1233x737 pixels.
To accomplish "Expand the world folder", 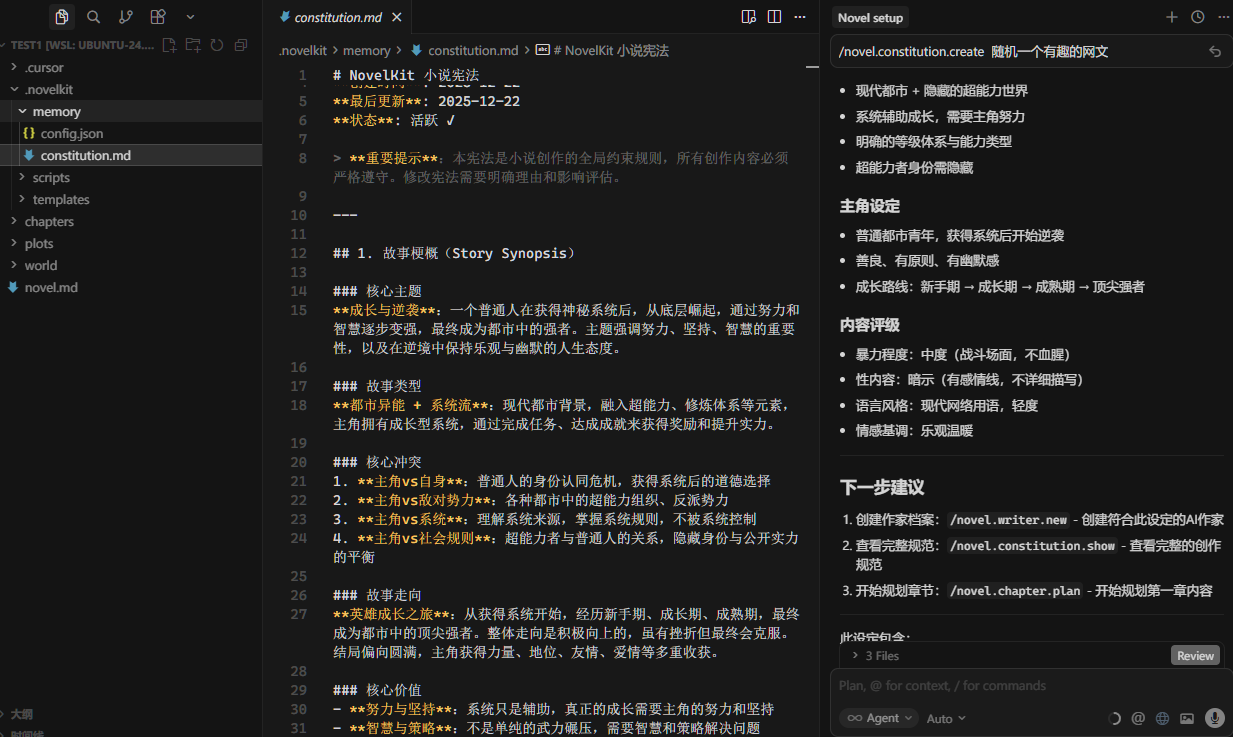I will click(x=131, y=266).
